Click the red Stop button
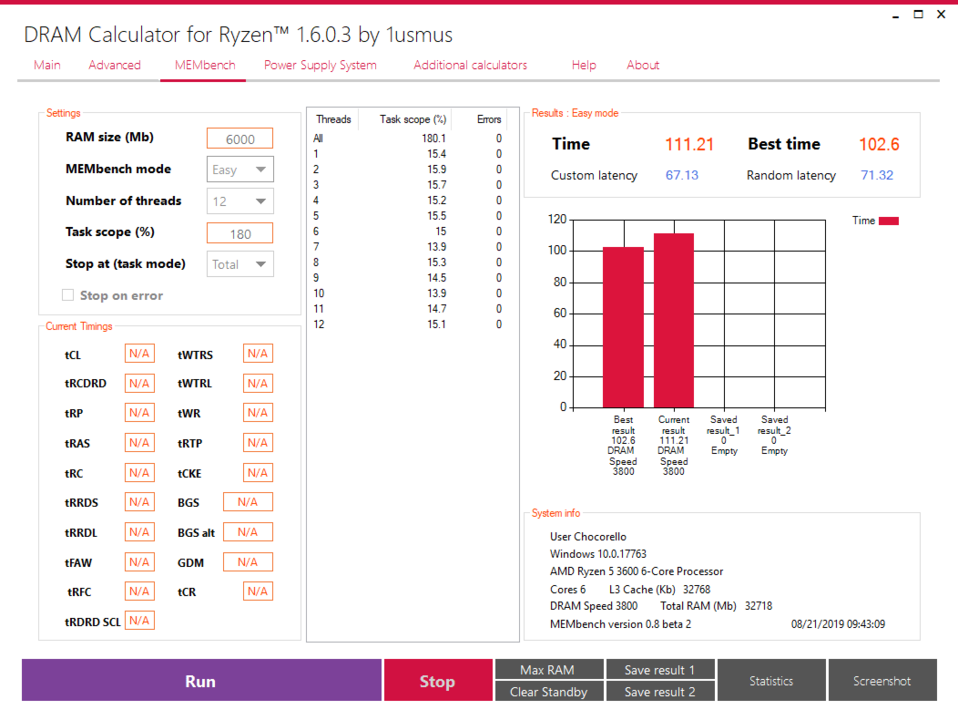Image resolution: width=958 pixels, height=720 pixels. tap(437, 680)
